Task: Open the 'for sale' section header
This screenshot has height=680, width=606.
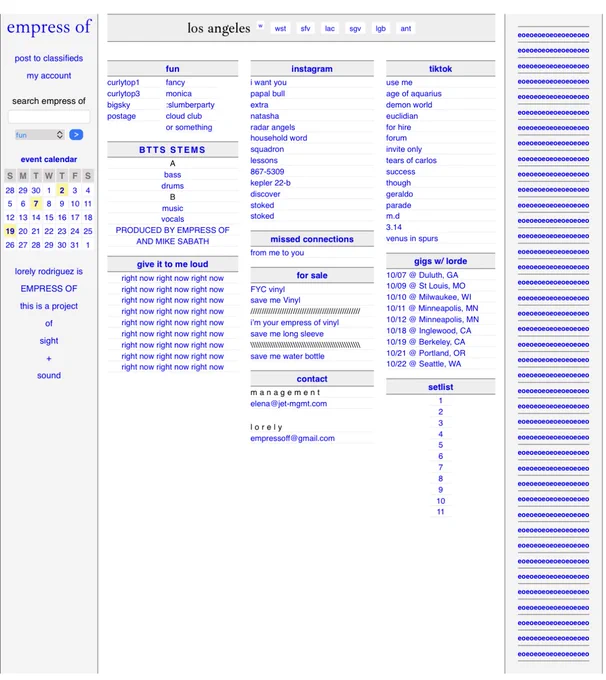Action: [x=312, y=275]
